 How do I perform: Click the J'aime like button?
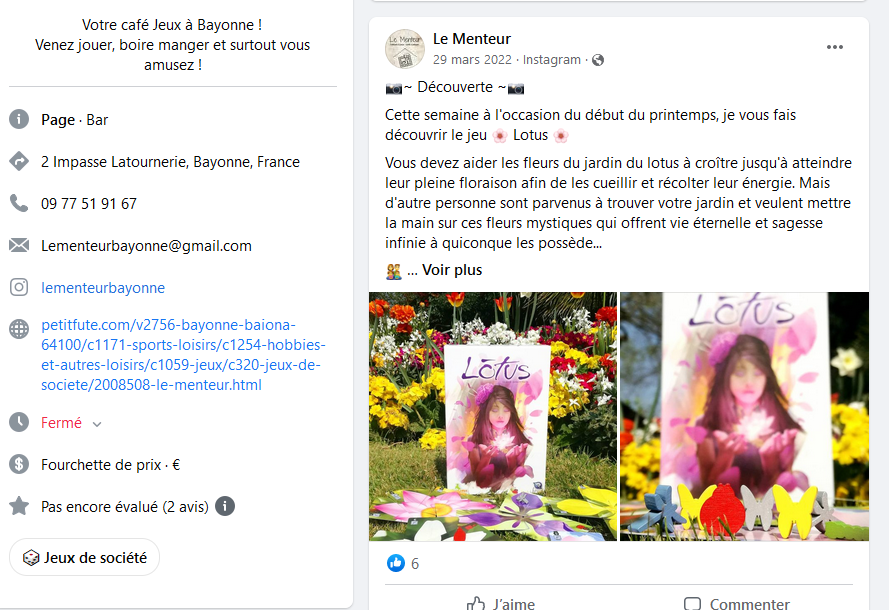(x=501, y=603)
